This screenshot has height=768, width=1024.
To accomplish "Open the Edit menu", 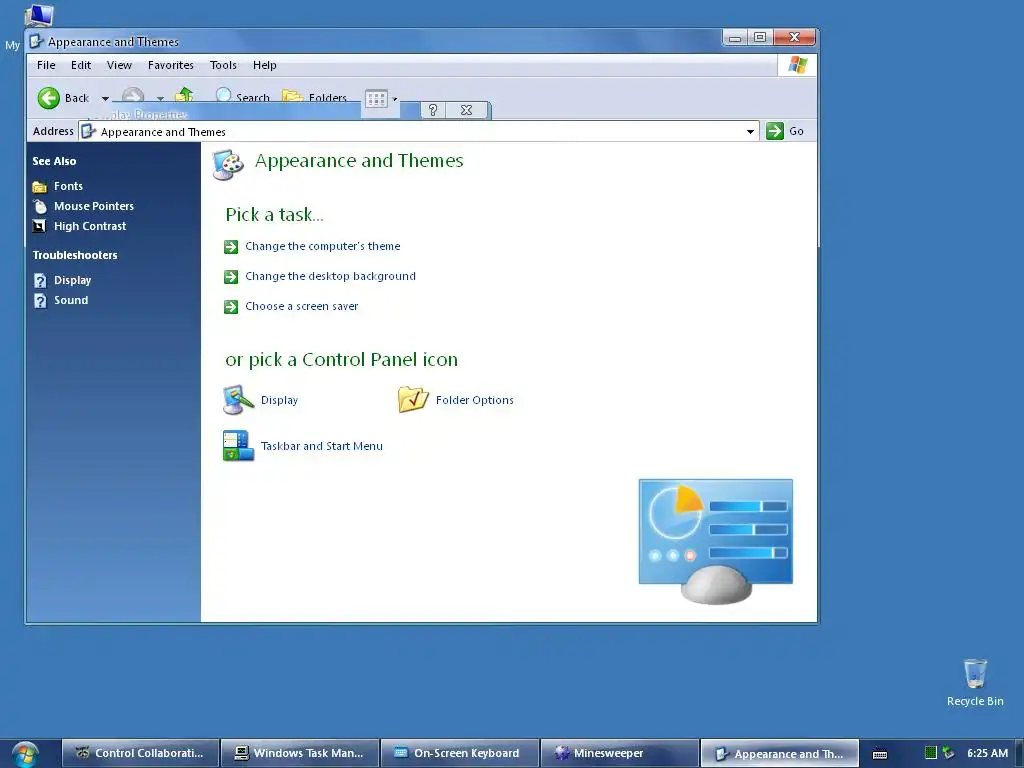I will [x=81, y=65].
